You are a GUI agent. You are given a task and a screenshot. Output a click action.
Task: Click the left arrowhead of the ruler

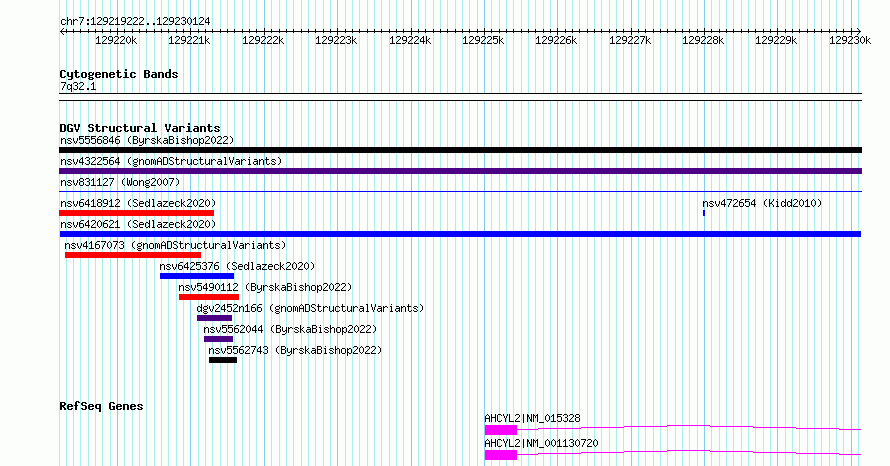62,32
